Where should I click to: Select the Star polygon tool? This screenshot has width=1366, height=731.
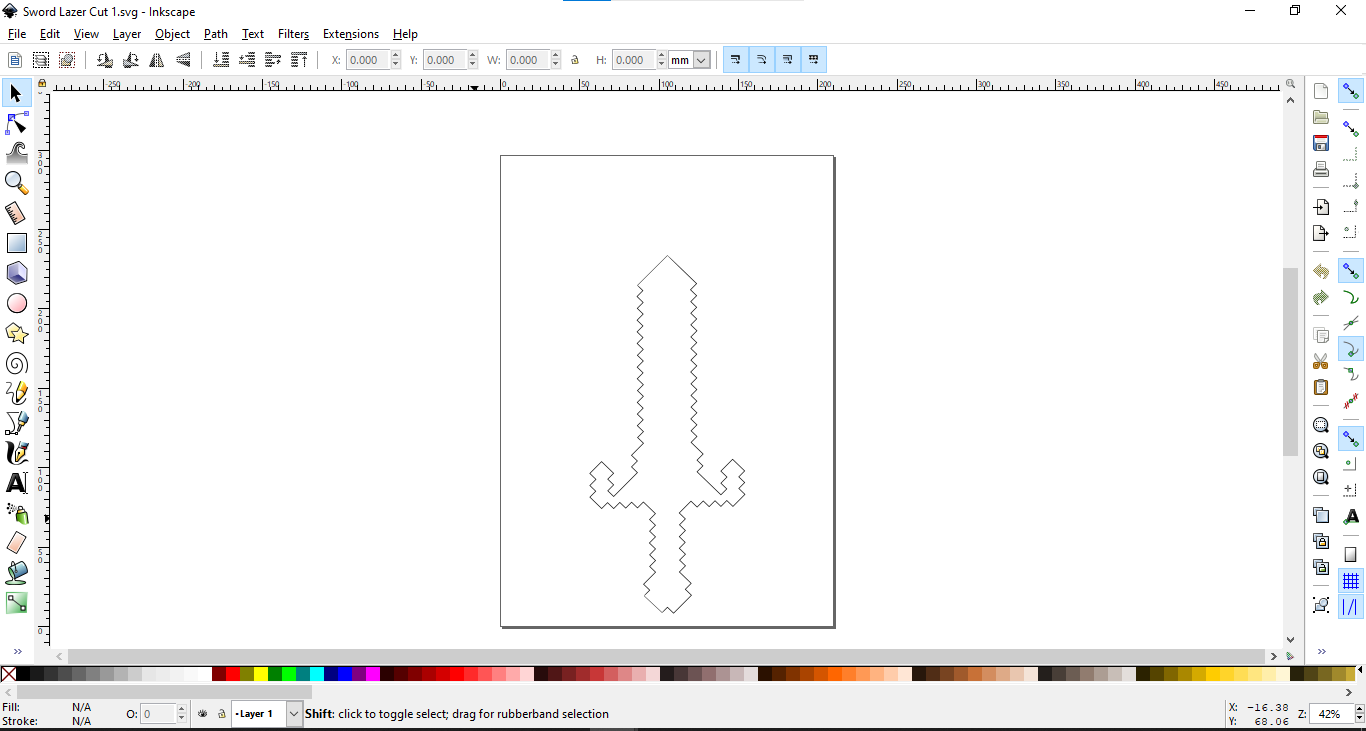[16, 333]
